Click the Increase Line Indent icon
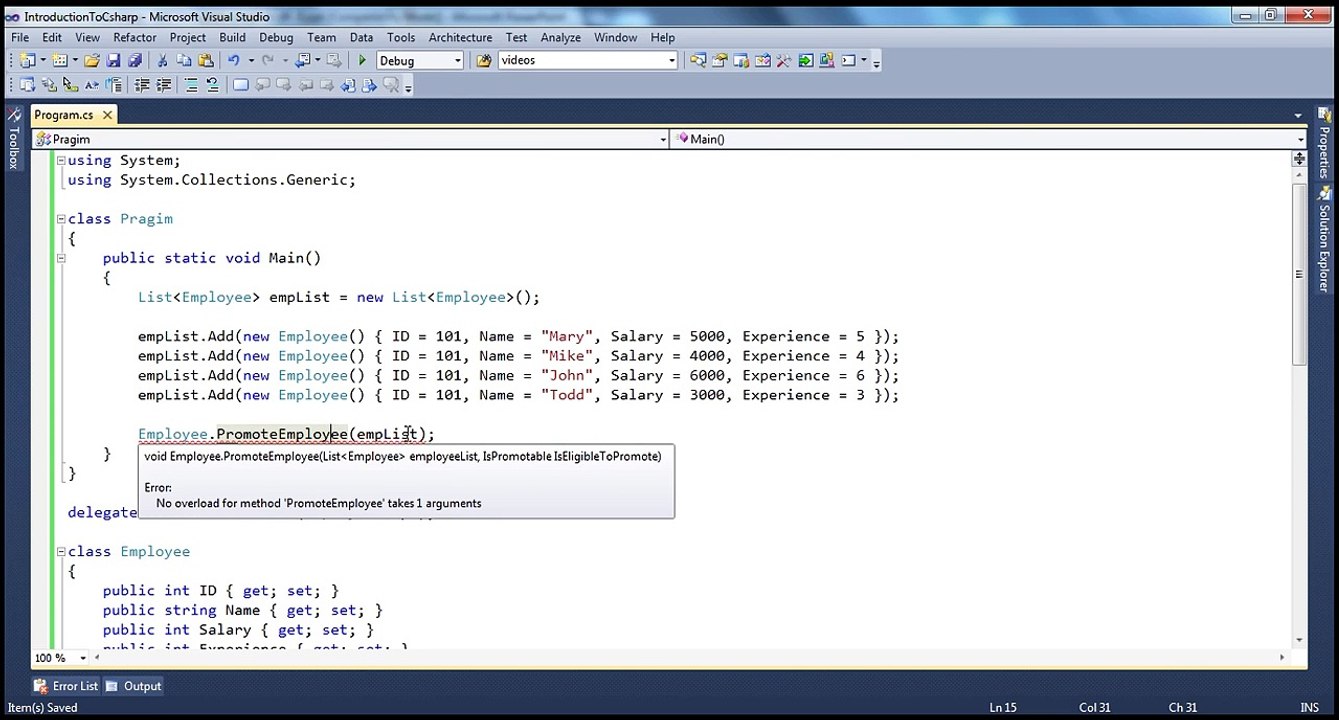Viewport: 1339px width, 720px height. 163,85
